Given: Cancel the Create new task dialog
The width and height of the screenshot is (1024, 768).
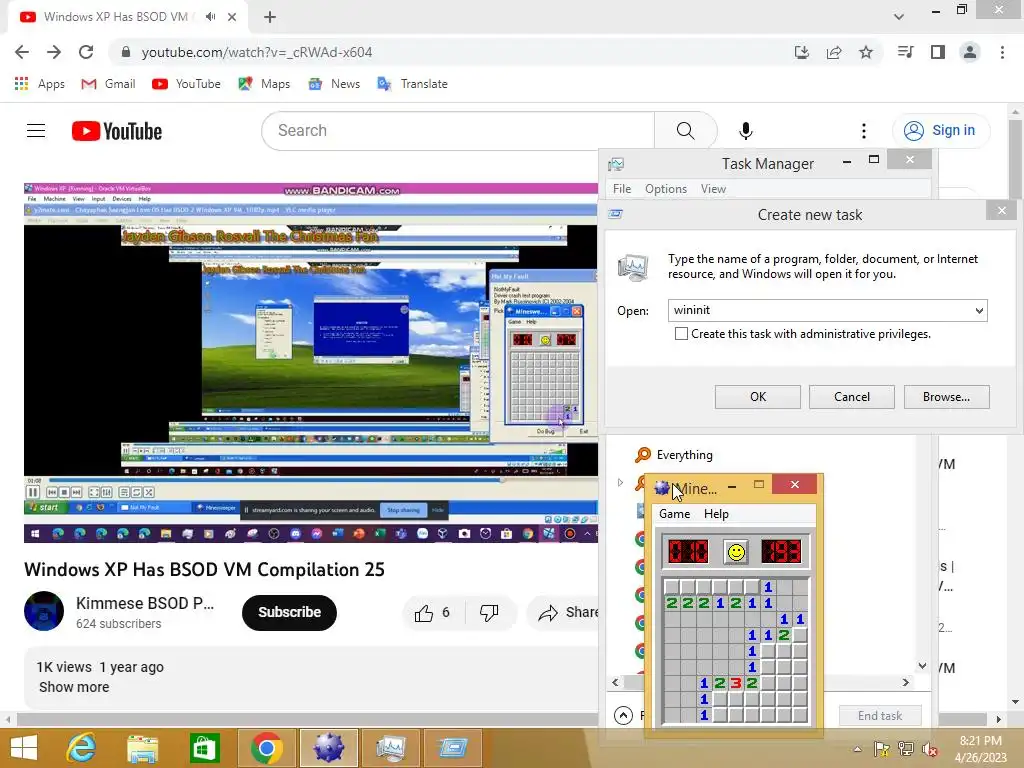Looking at the screenshot, I should 852,396.
